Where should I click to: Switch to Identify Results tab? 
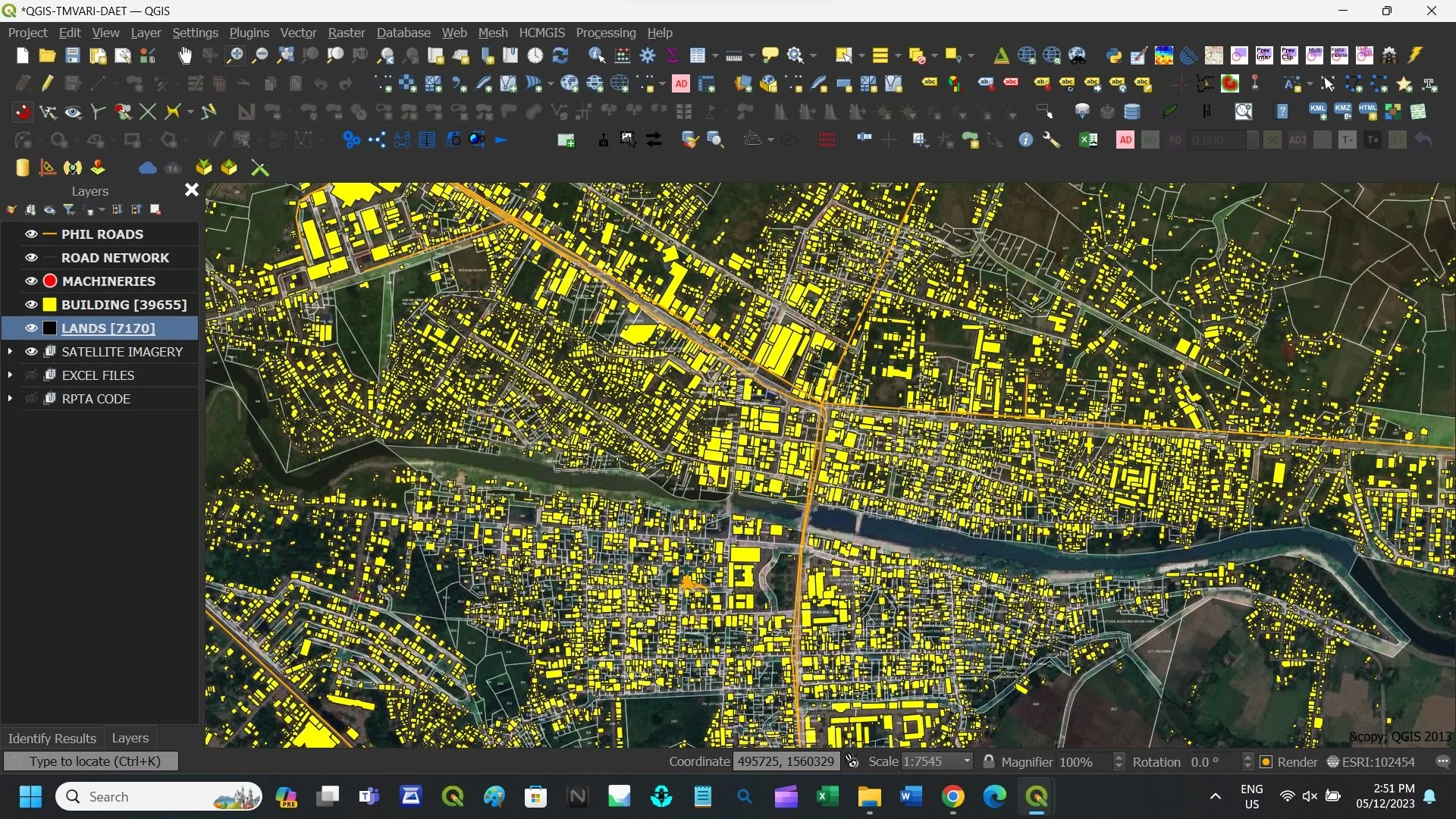tap(52, 738)
